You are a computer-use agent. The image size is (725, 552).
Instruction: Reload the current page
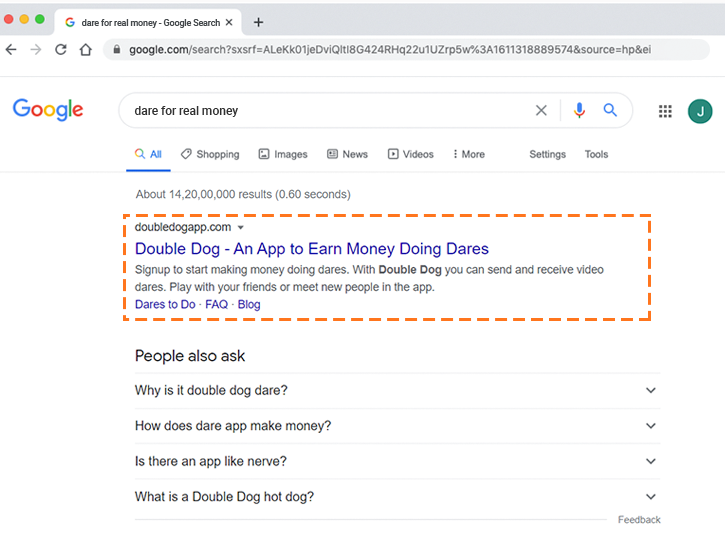[61, 49]
